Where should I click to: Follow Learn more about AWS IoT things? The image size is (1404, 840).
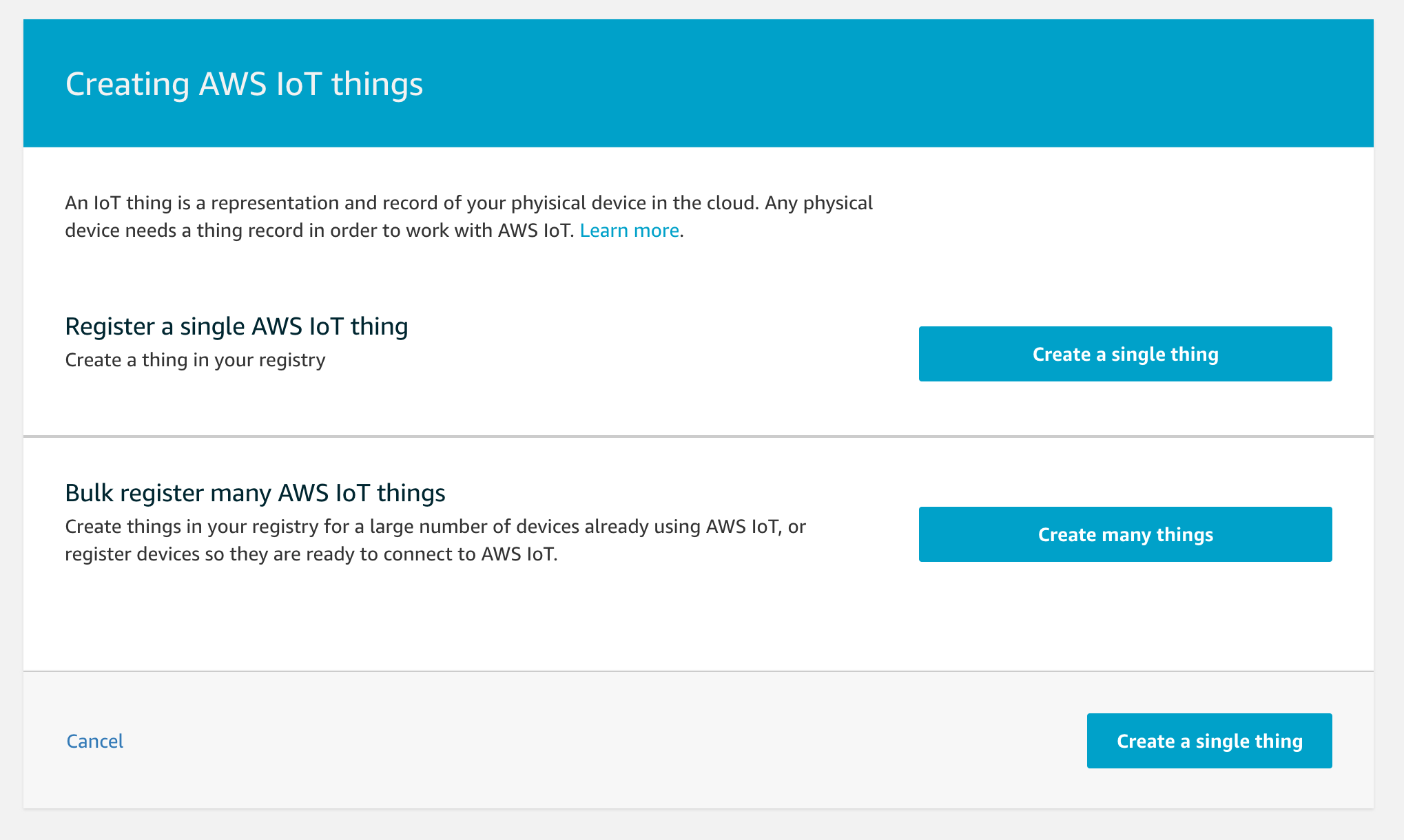[x=629, y=231]
